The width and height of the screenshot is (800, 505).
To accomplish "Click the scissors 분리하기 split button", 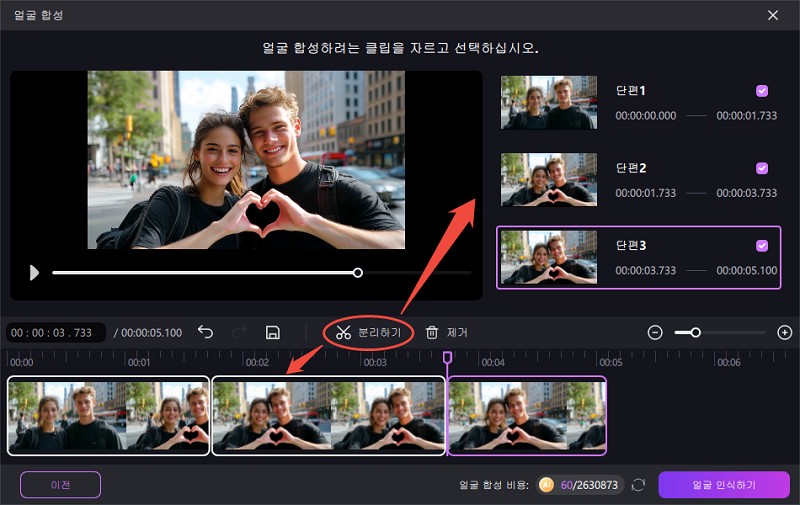I will tap(368, 333).
